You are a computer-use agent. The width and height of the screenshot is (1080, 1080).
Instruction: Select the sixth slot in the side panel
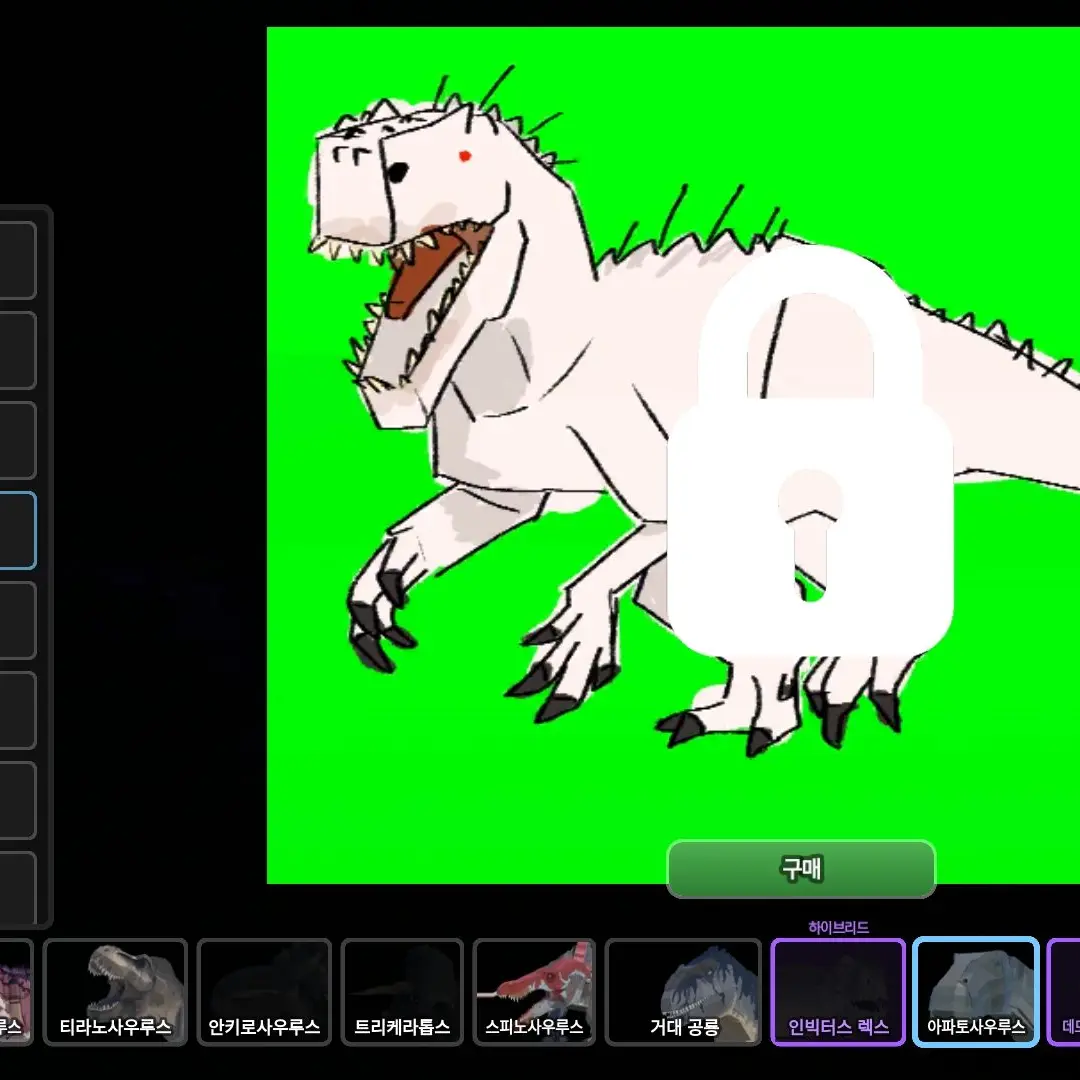pos(17,710)
